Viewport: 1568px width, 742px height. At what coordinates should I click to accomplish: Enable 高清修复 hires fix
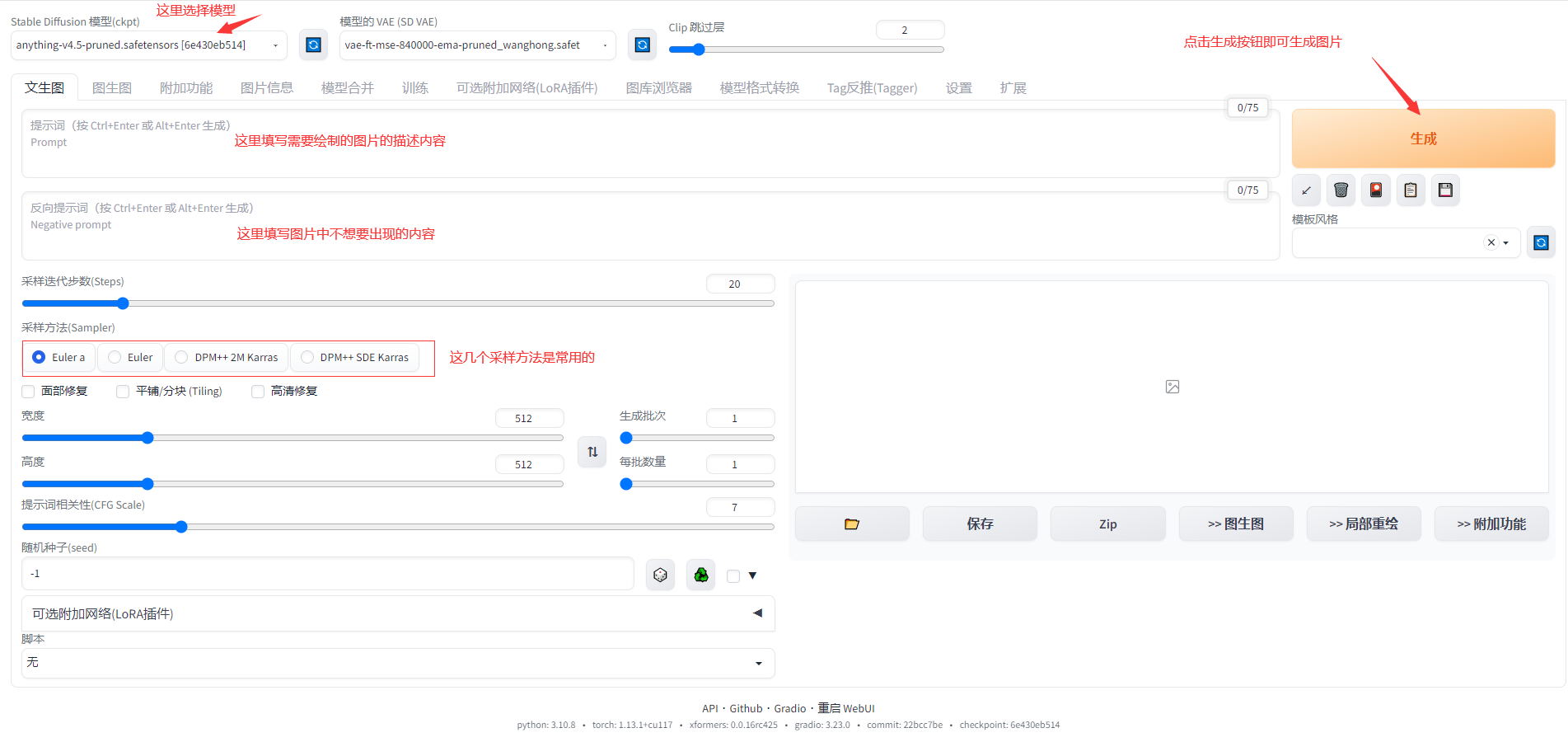click(258, 391)
